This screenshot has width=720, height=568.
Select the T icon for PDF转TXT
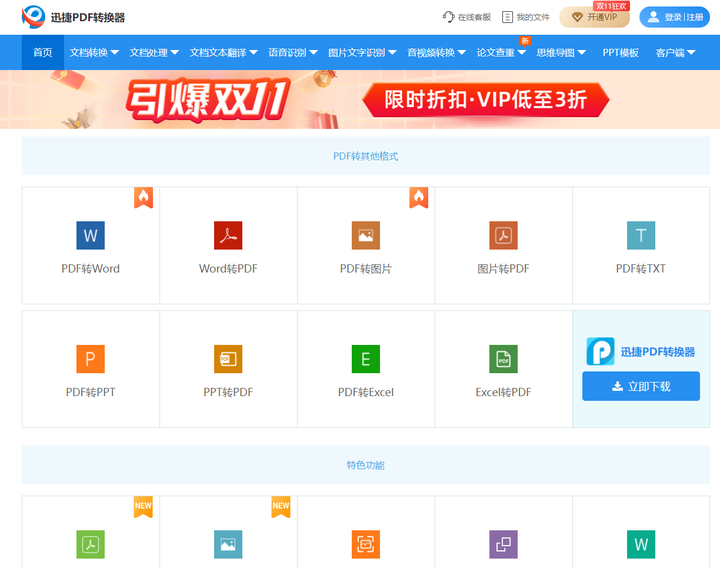pos(641,235)
